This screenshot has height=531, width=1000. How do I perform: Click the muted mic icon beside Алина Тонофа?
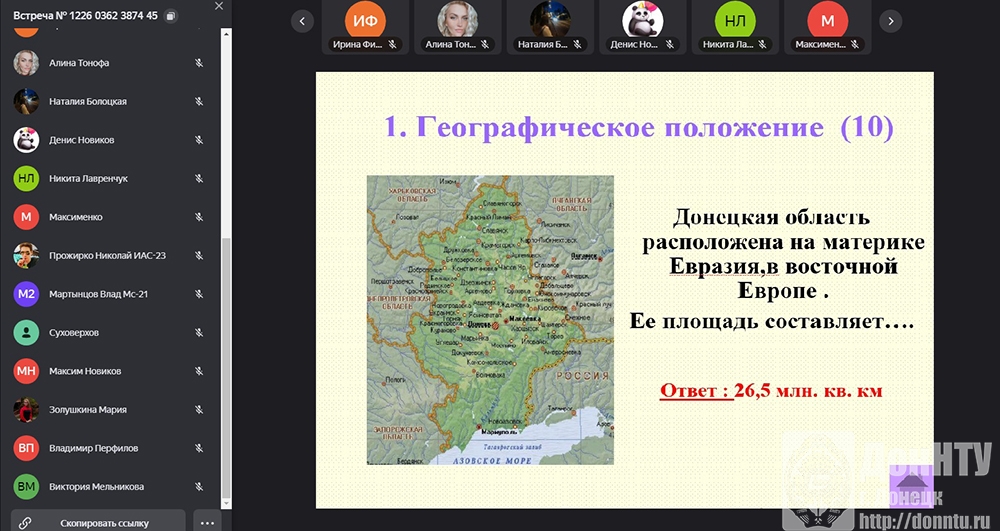199,63
